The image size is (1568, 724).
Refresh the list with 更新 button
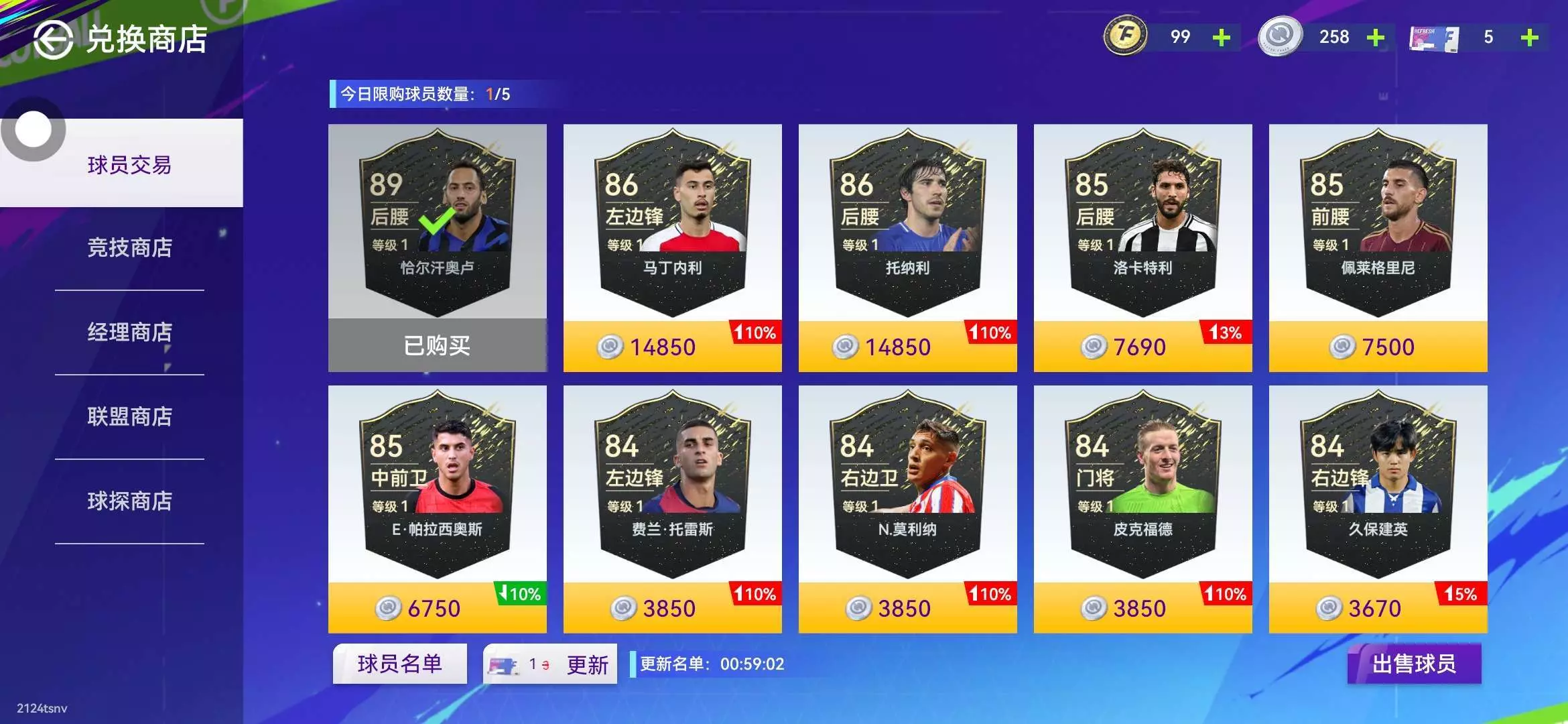[550, 664]
